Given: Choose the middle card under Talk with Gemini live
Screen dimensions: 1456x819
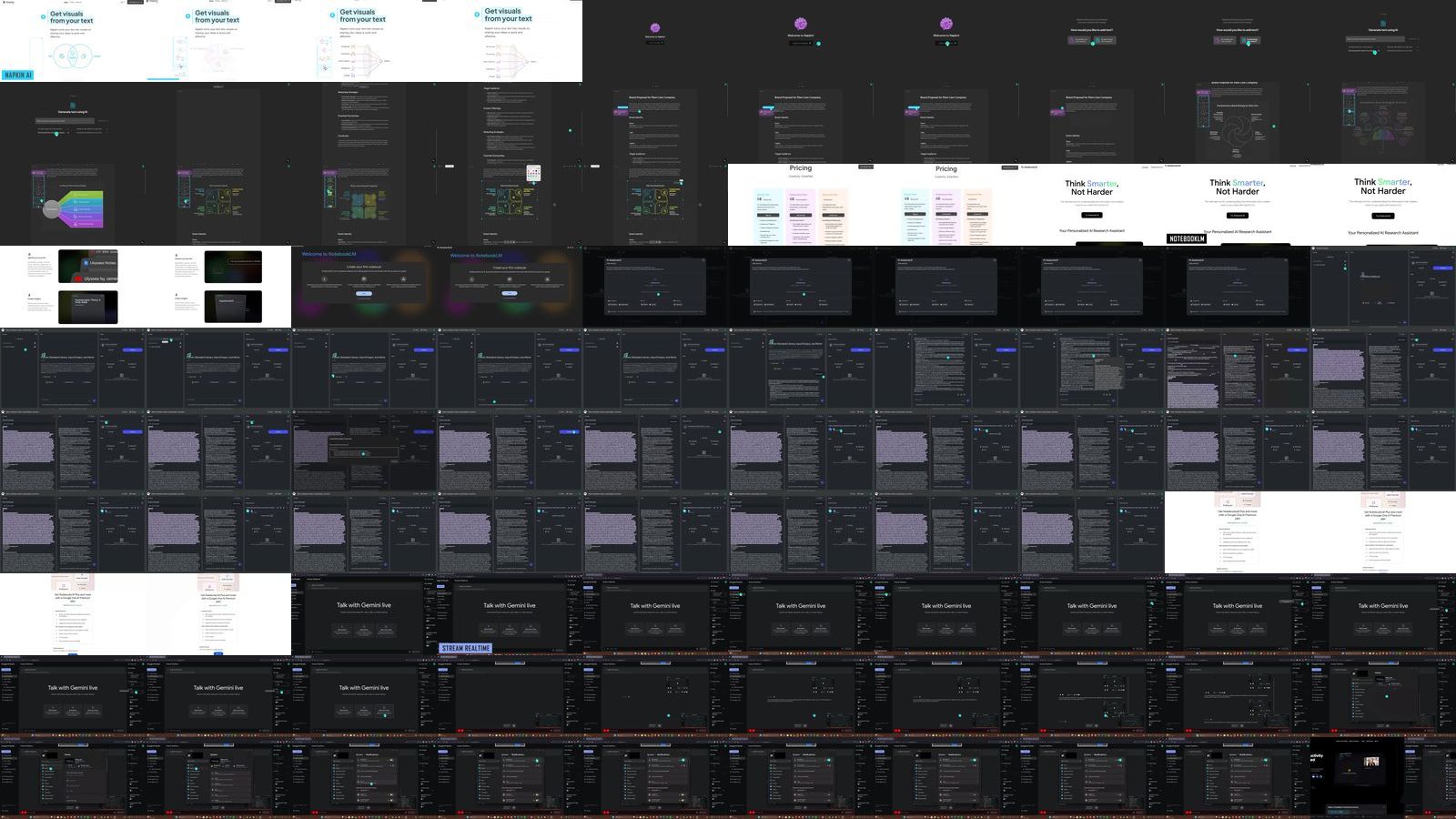Looking at the screenshot, I should 510,629.
